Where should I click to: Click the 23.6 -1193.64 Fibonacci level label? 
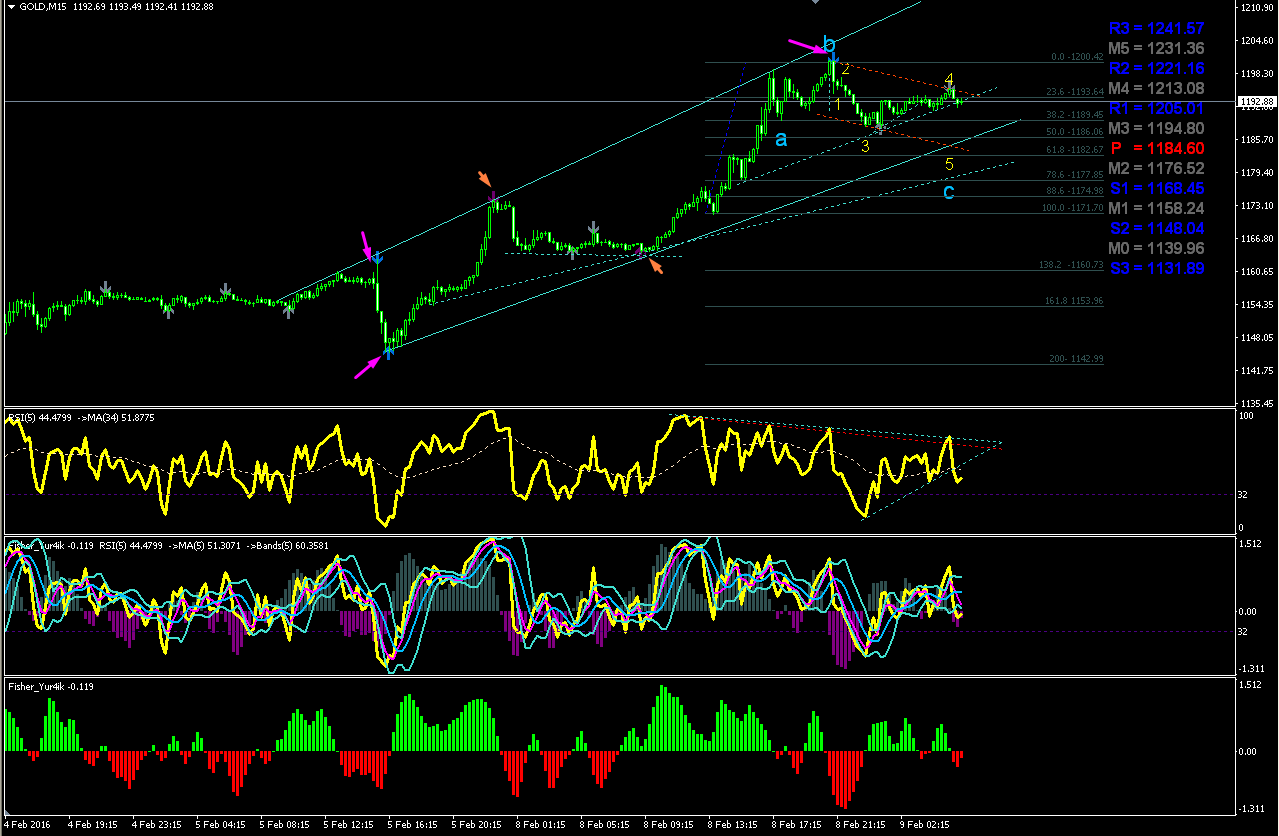1075,92
